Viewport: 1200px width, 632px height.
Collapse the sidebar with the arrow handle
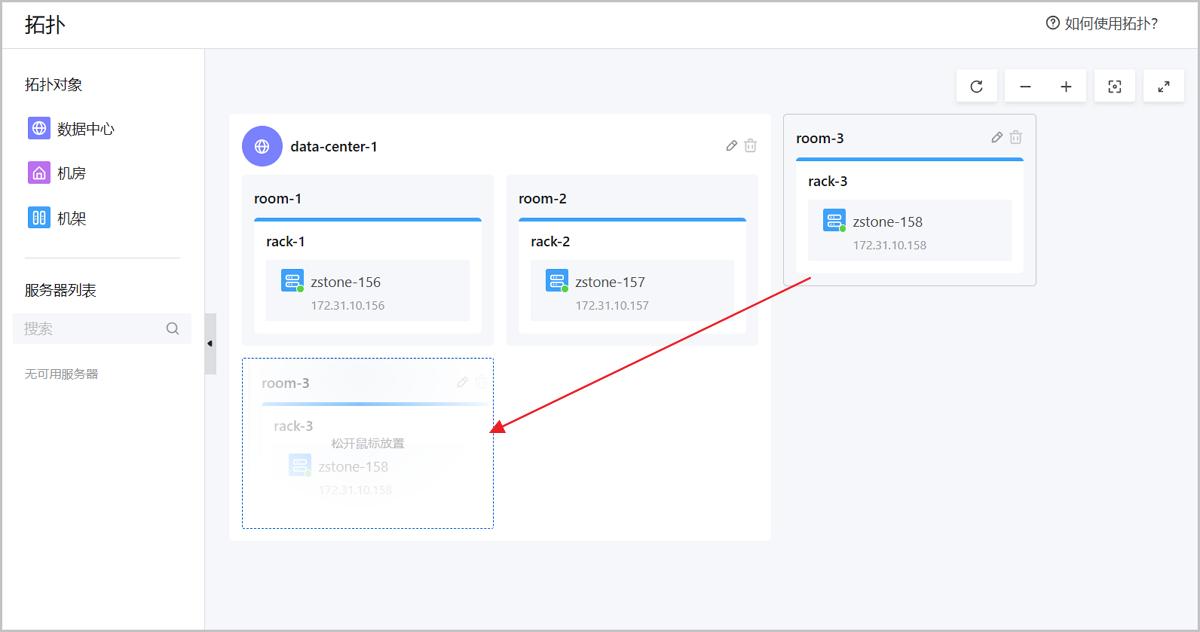pyautogui.click(x=210, y=344)
